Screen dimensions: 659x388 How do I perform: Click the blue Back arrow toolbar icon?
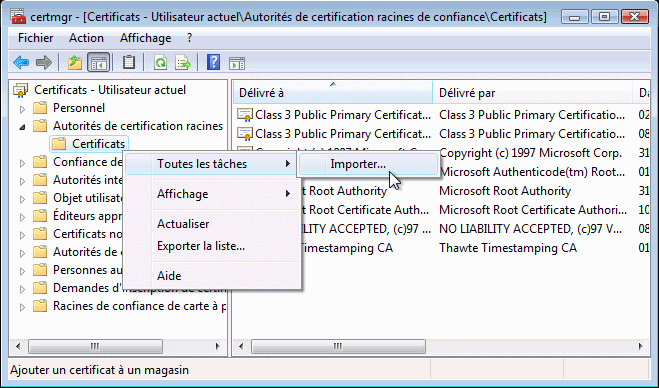tap(21, 63)
